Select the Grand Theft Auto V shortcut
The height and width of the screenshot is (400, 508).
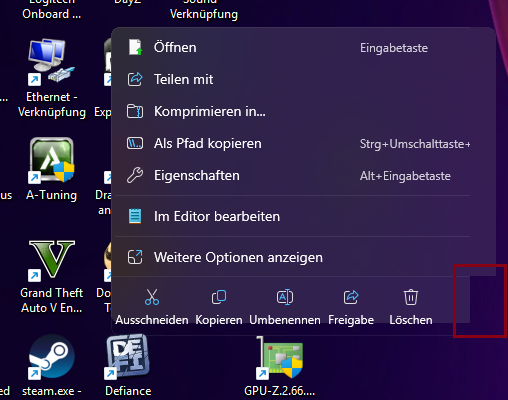pyautogui.click(x=52, y=277)
